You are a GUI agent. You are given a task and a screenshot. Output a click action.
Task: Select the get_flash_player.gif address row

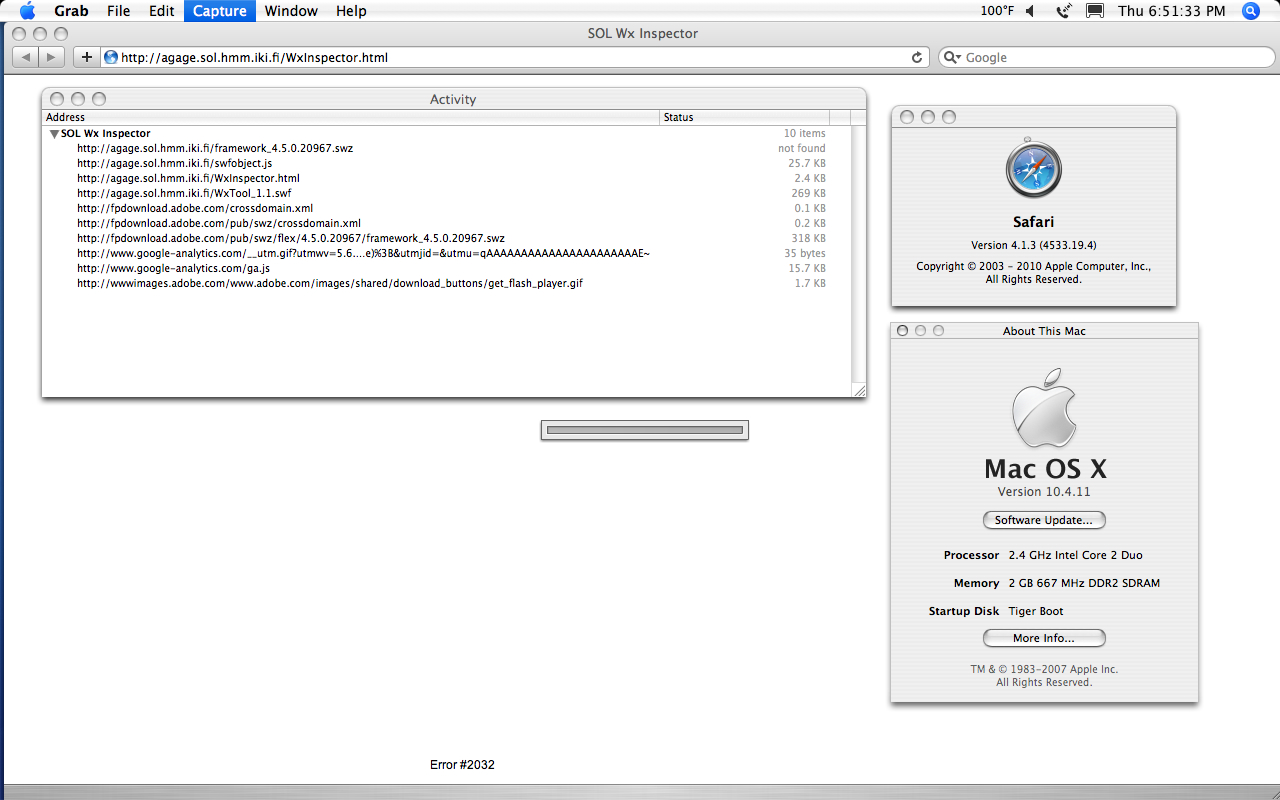[x=446, y=283]
